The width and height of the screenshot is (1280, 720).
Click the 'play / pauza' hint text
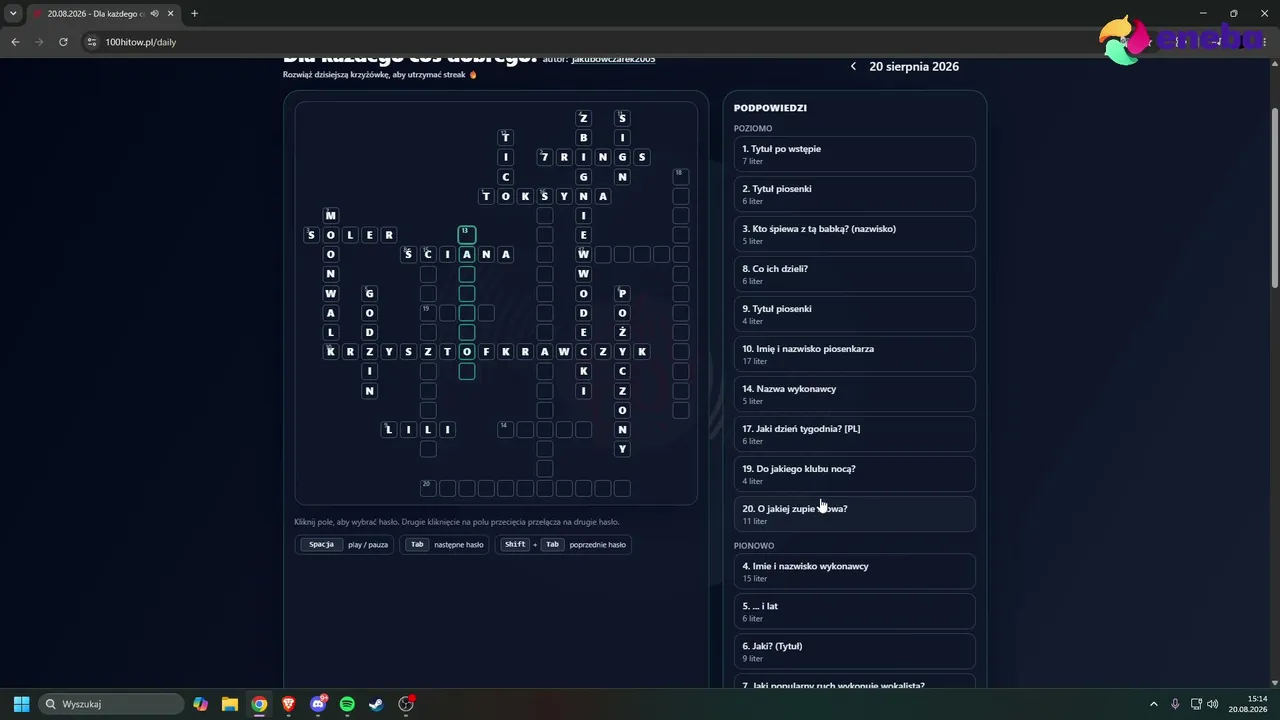[x=368, y=545]
